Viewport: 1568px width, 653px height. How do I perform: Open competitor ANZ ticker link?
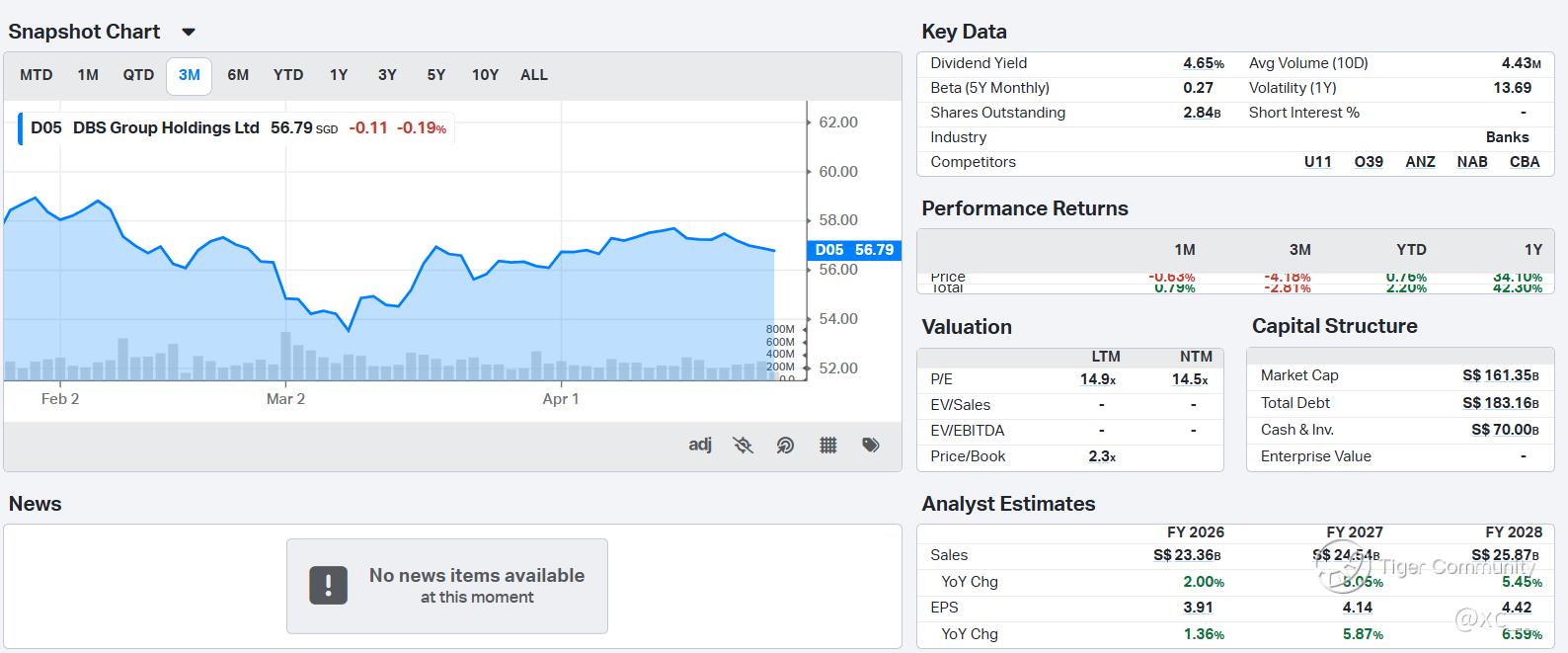point(1420,162)
